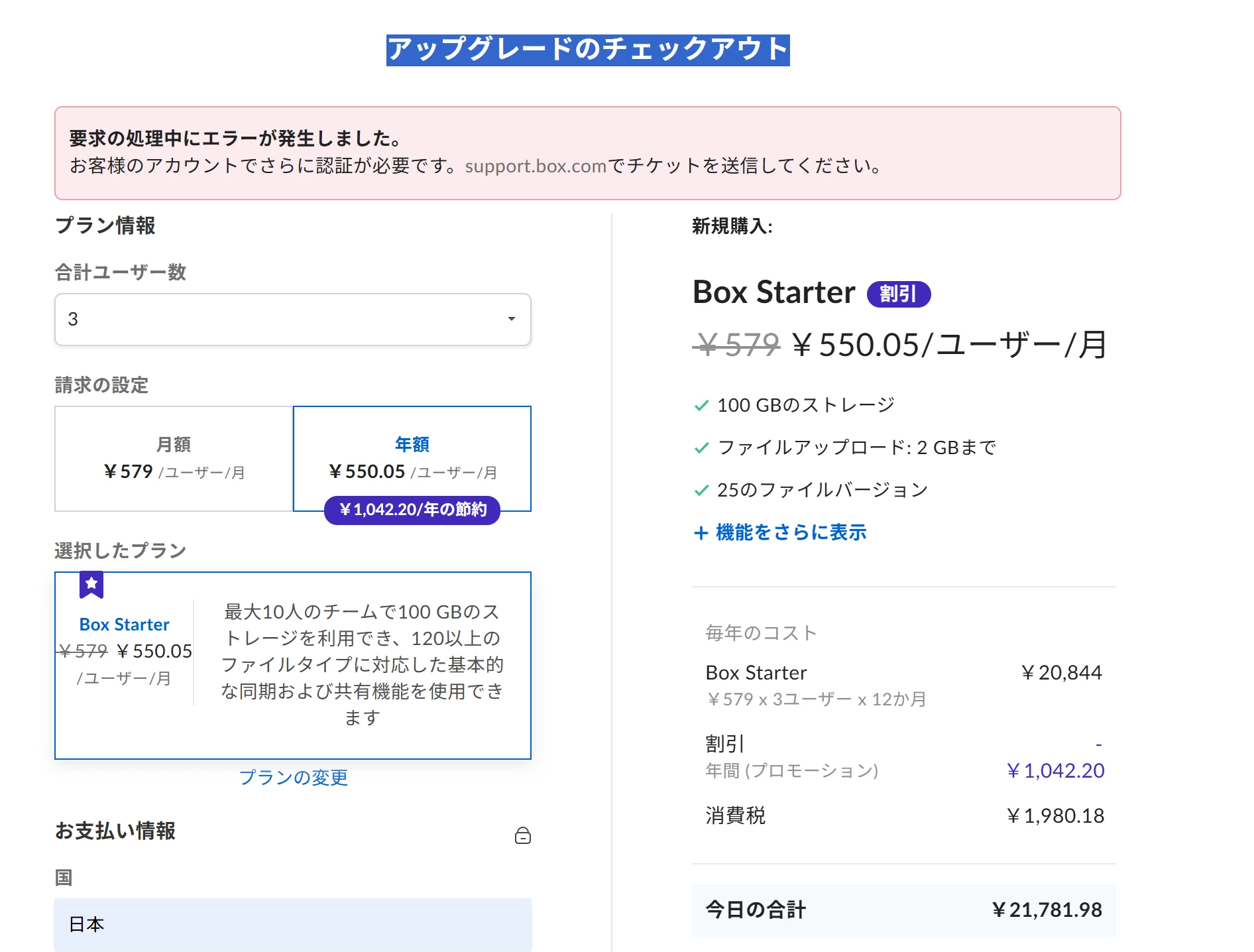Click the Box Starter name in selected plan card

pos(124,625)
